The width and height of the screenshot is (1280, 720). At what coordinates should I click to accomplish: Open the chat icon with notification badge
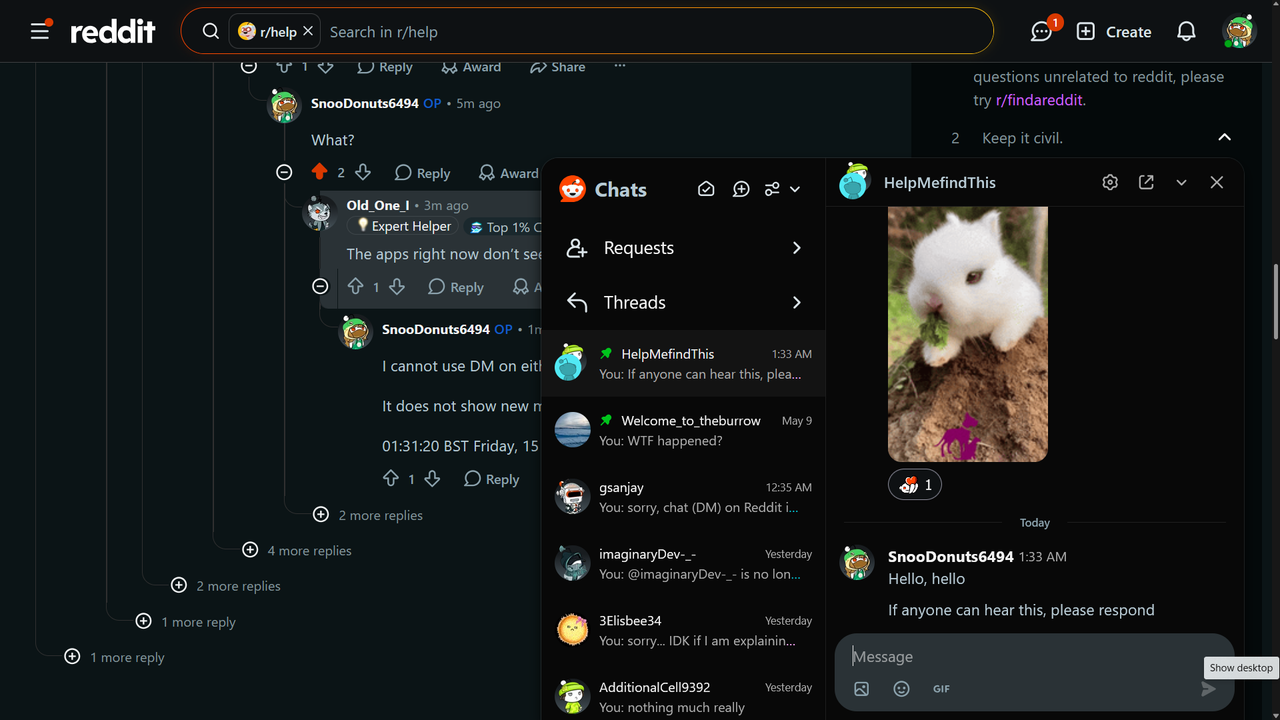pyautogui.click(x=1042, y=32)
